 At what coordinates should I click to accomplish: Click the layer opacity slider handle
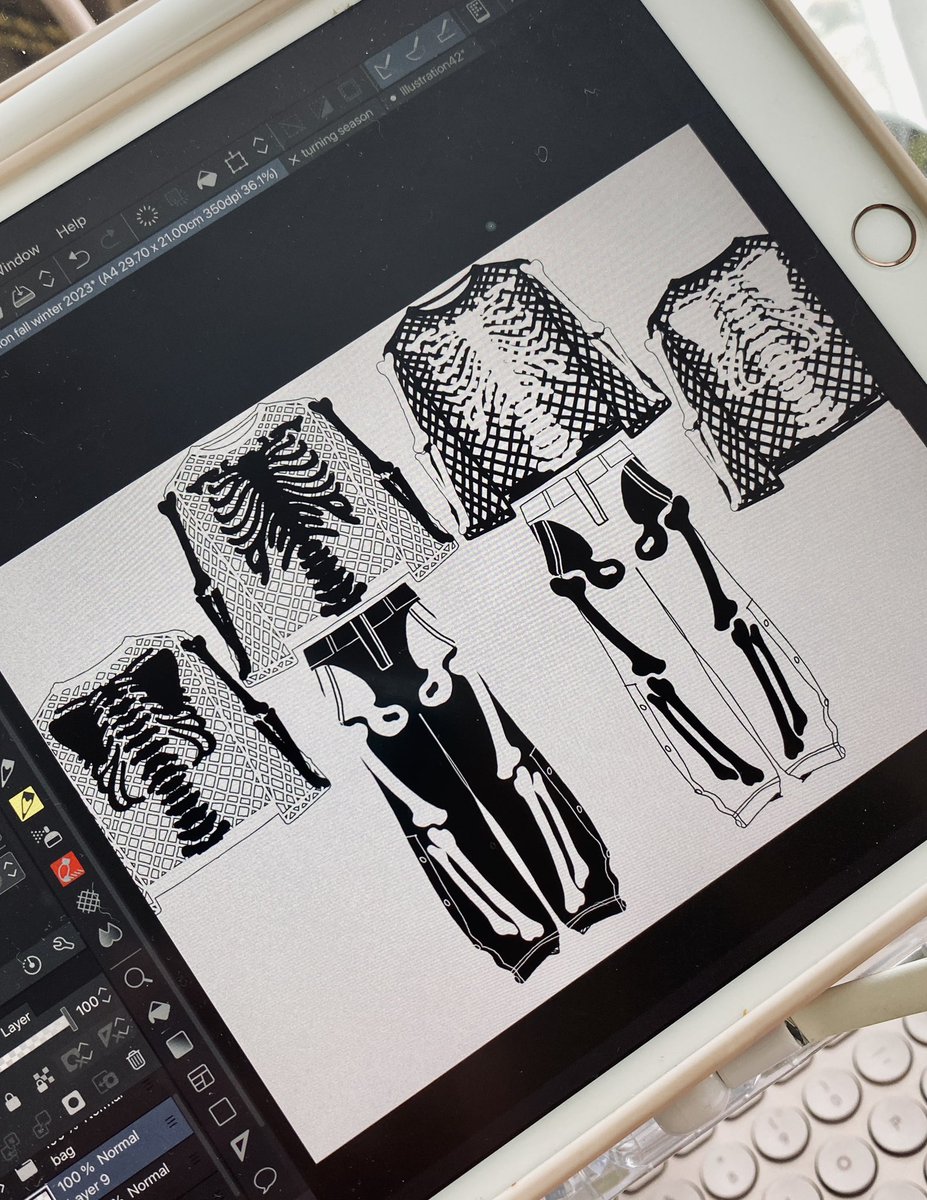click(69, 1018)
